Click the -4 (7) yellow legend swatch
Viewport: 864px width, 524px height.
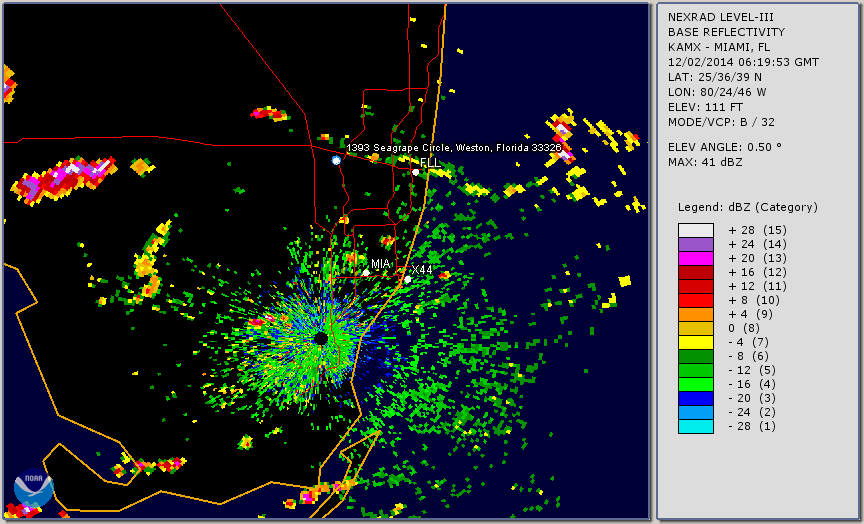695,343
